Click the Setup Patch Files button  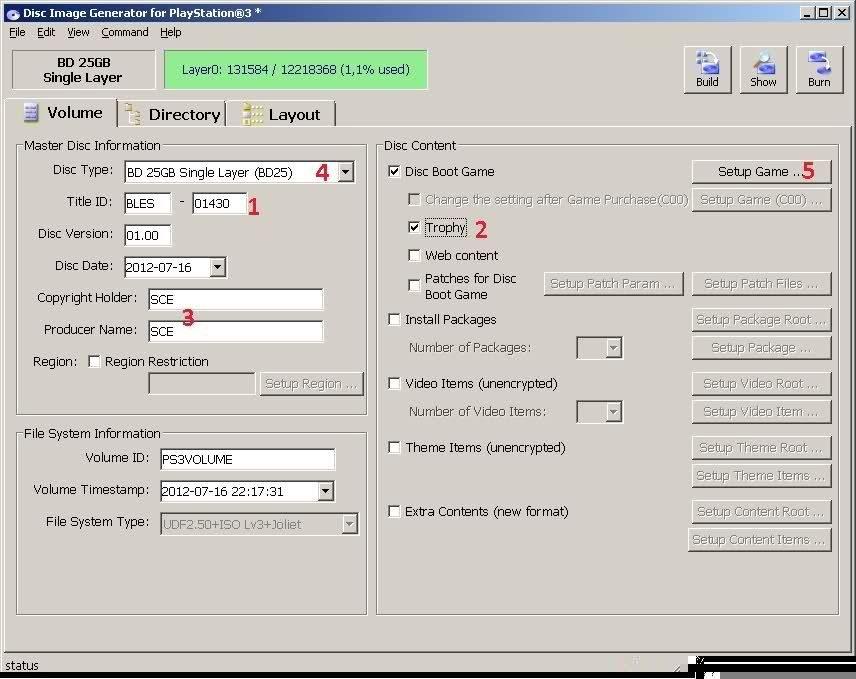(x=762, y=284)
